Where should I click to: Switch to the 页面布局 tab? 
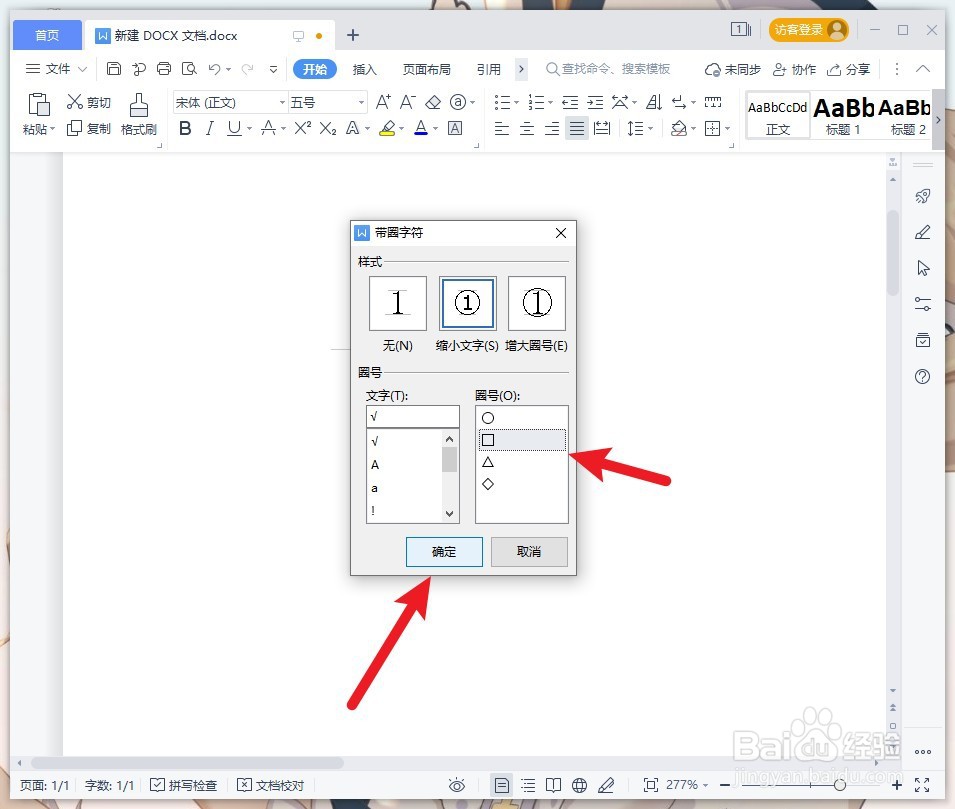tap(426, 69)
